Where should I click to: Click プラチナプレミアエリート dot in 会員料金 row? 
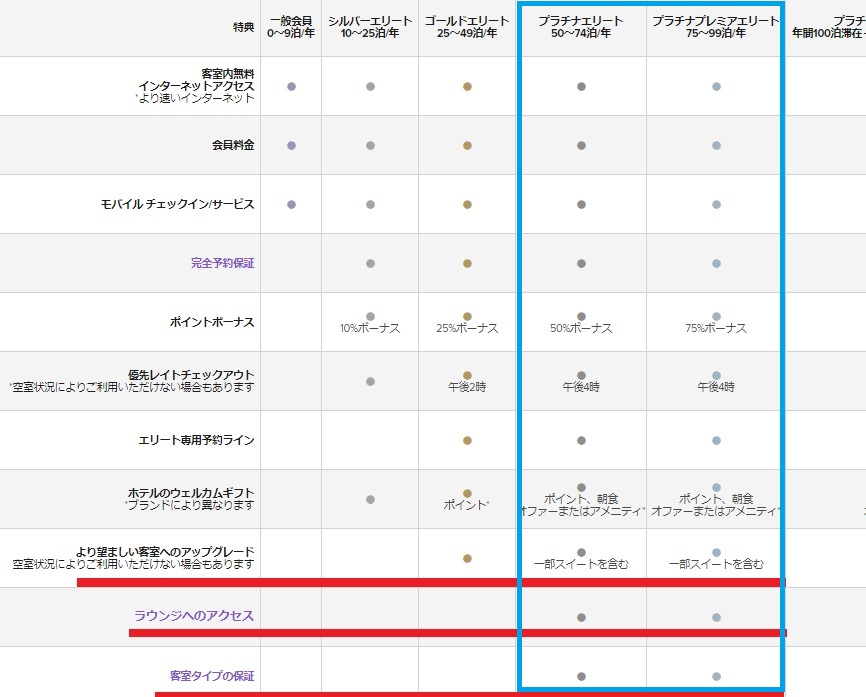point(716,146)
